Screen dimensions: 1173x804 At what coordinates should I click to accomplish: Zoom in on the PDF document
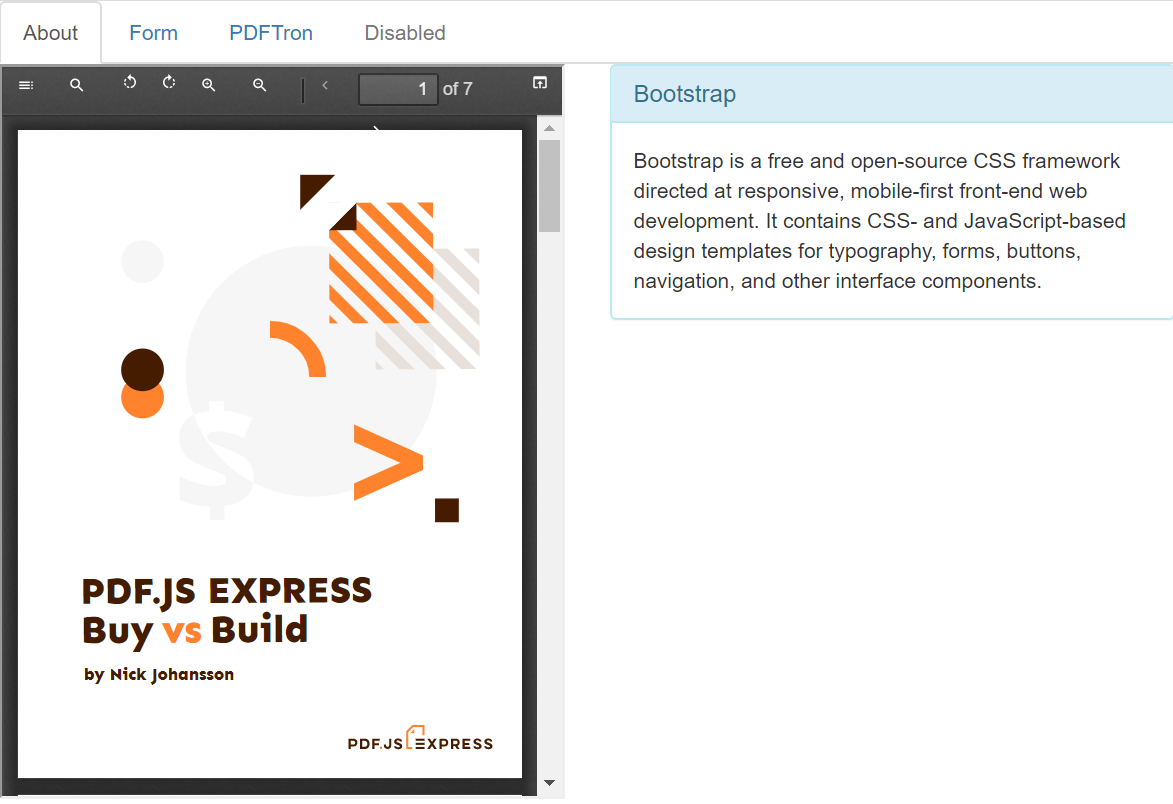tap(209, 85)
